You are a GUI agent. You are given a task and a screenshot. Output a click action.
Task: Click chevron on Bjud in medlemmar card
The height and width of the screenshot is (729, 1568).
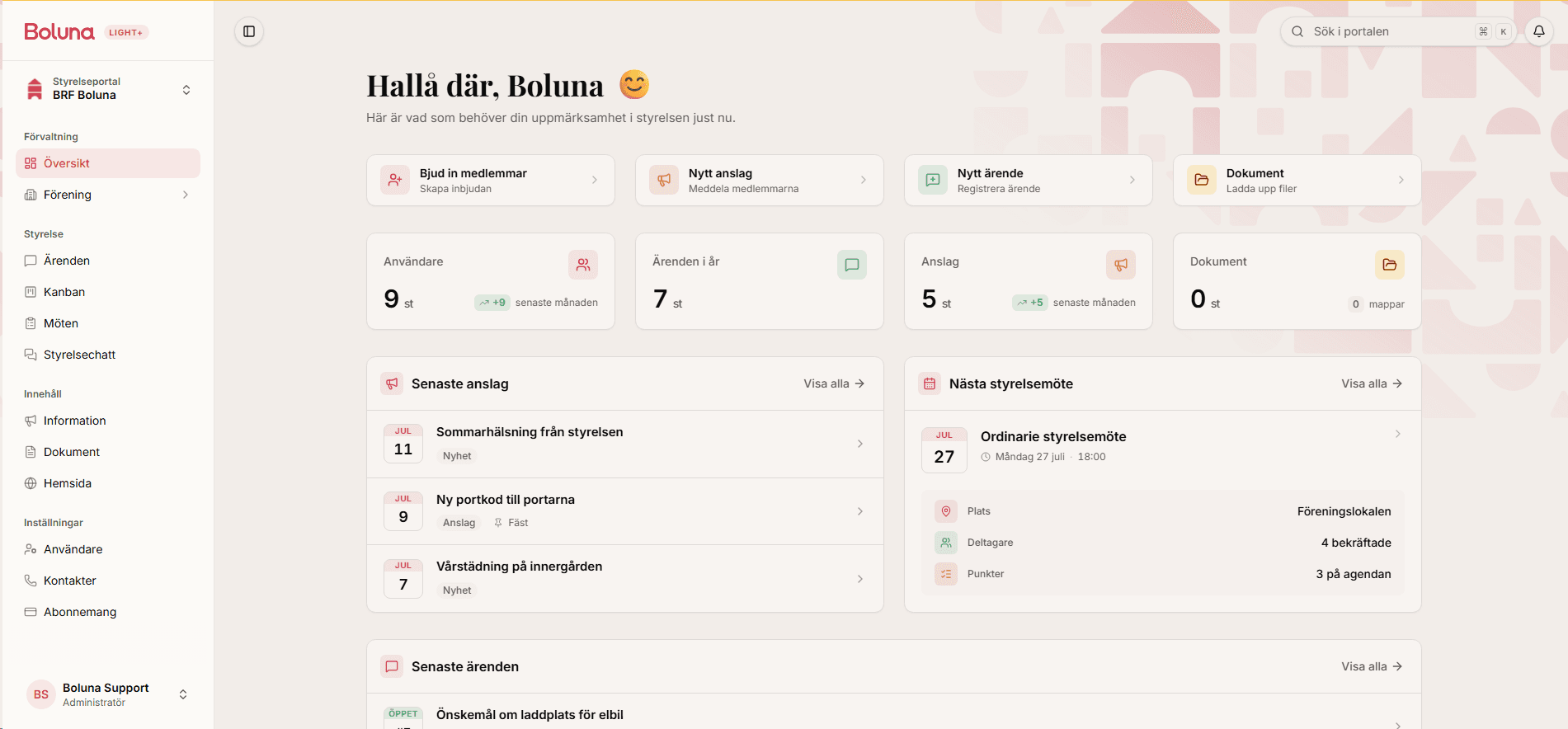coord(595,180)
